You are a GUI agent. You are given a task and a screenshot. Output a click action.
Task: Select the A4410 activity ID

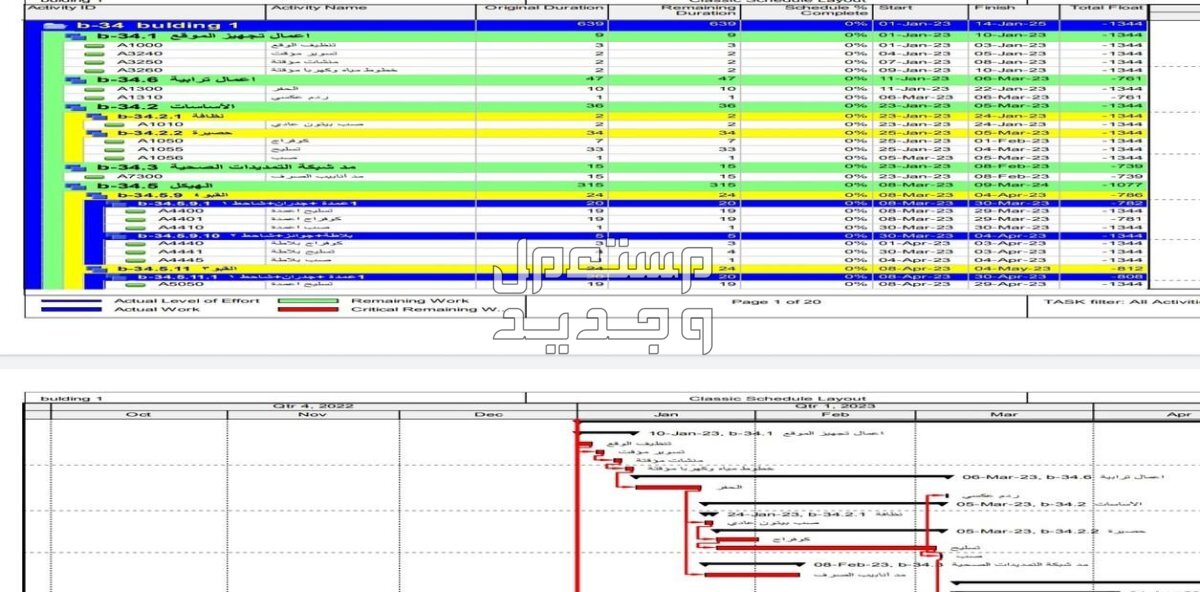pos(180,228)
